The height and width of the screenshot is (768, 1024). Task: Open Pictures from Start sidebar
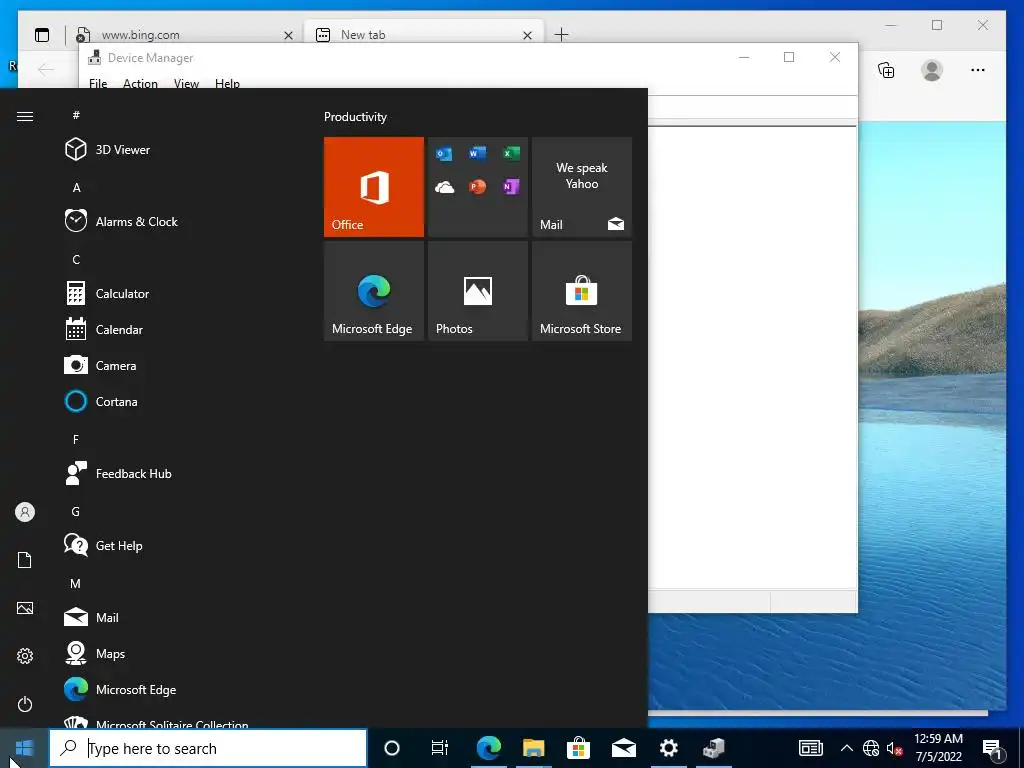click(25, 608)
